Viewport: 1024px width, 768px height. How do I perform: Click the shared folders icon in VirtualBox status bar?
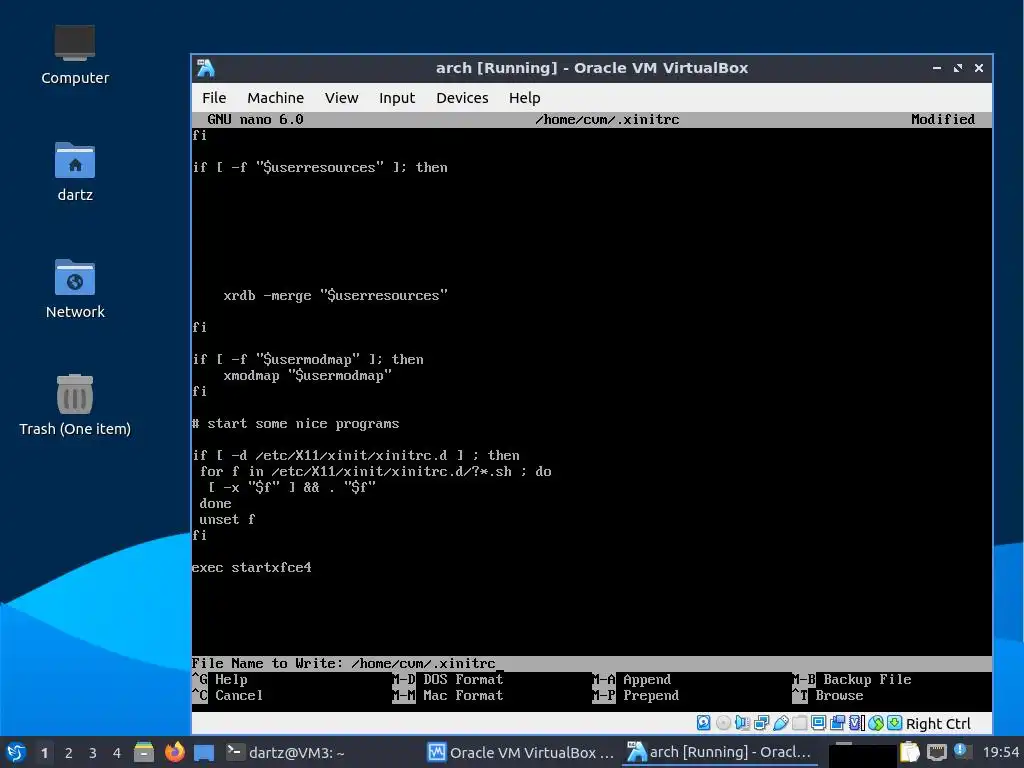[799, 723]
